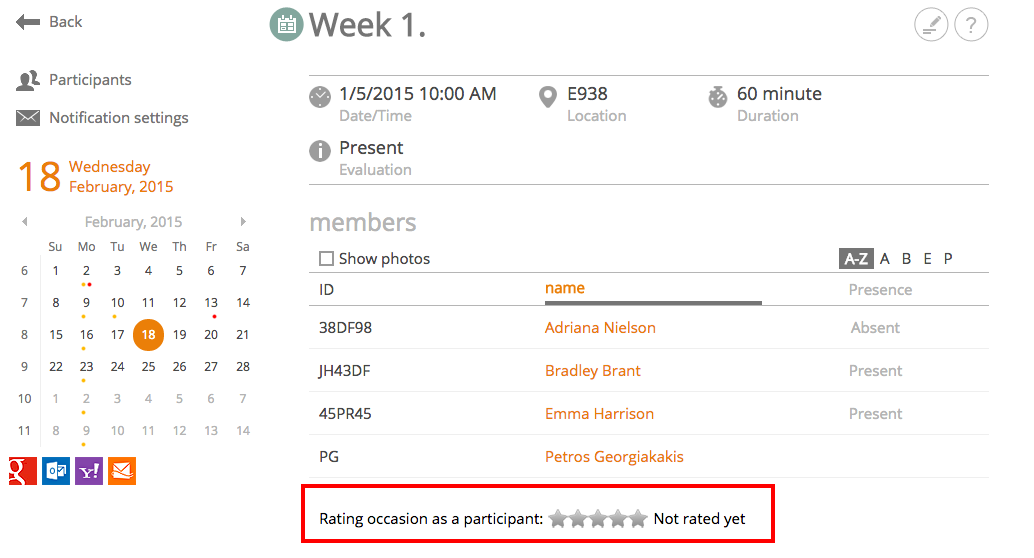Click the Outlook calendar export icon
This screenshot has width=1034, height=558.
(56, 471)
